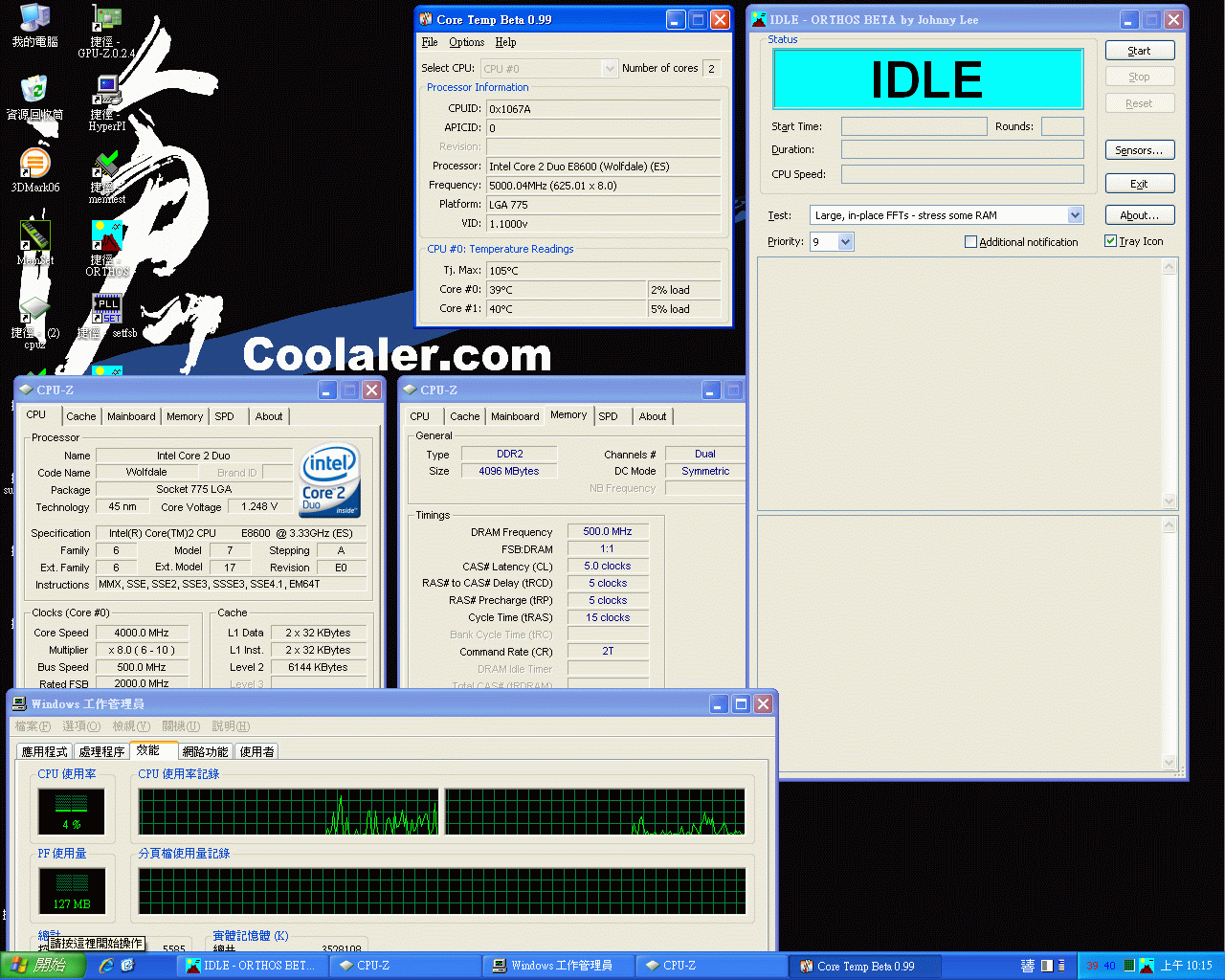This screenshot has width=1225, height=980.
Task: Click the ORTHOS window title bar icon
Action: click(759, 19)
